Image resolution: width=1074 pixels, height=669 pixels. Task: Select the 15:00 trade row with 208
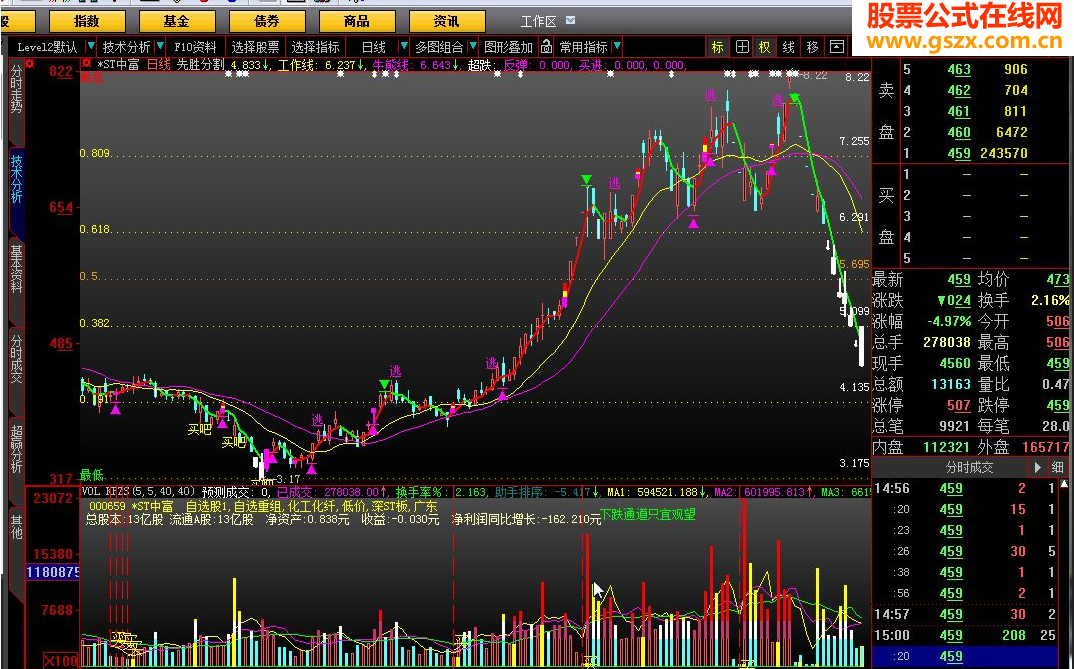(x=966, y=635)
